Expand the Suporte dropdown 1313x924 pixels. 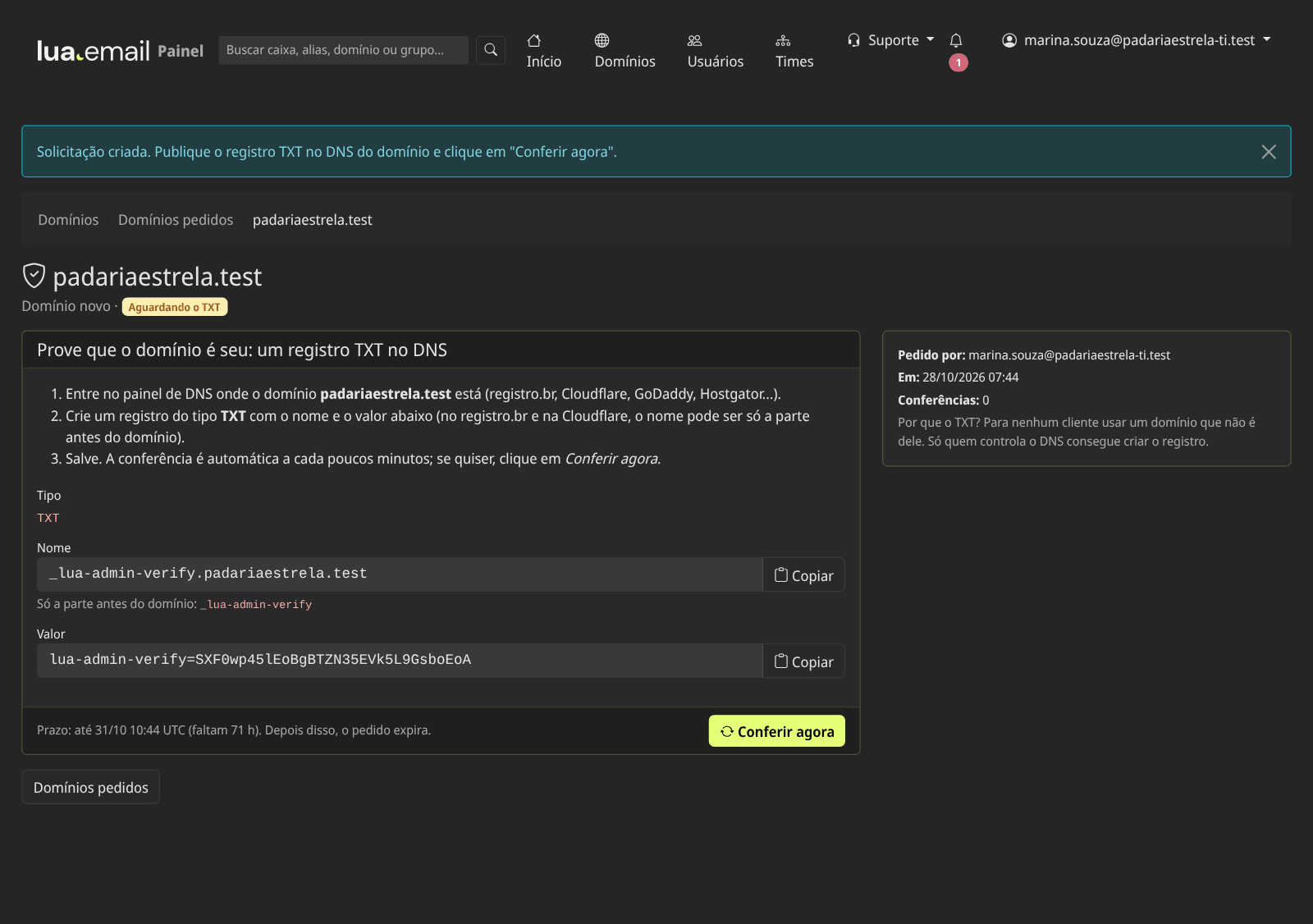click(x=891, y=40)
